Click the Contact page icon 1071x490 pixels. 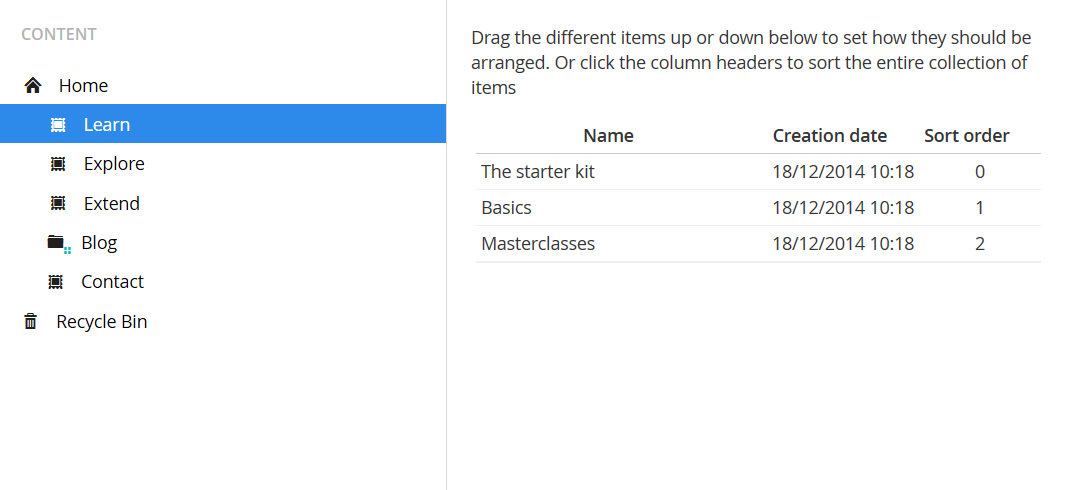pyautogui.click(x=56, y=282)
